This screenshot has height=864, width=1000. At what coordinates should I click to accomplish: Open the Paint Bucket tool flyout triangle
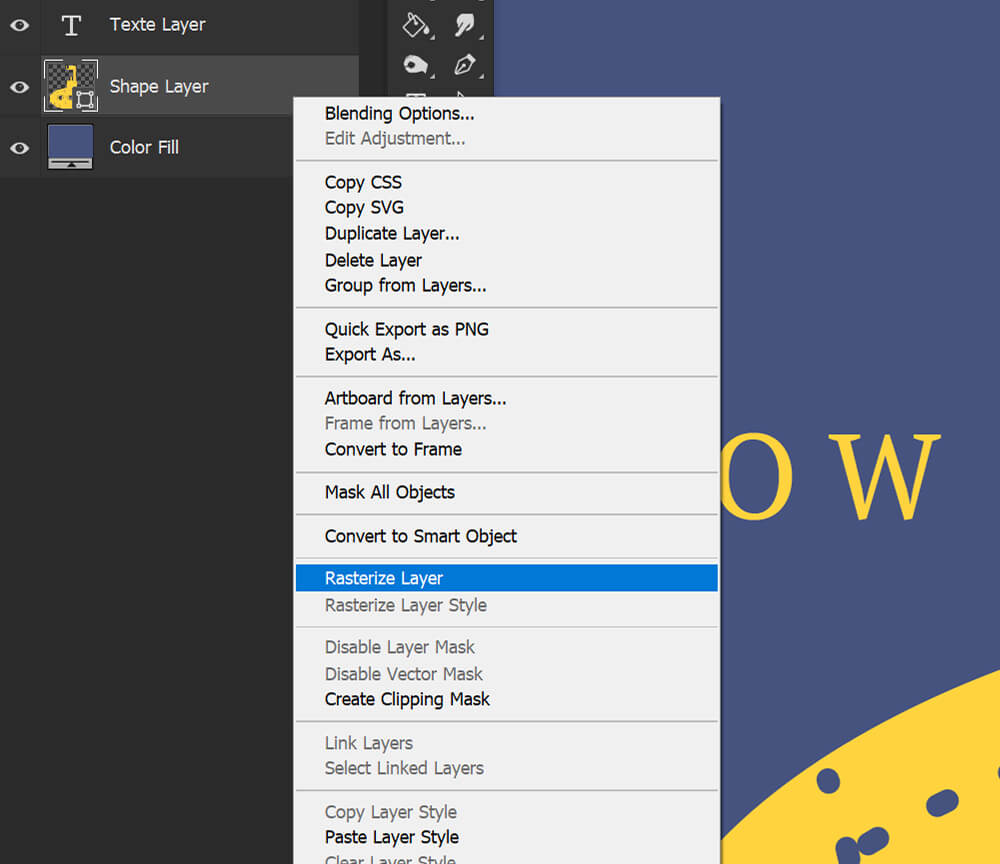click(431, 35)
